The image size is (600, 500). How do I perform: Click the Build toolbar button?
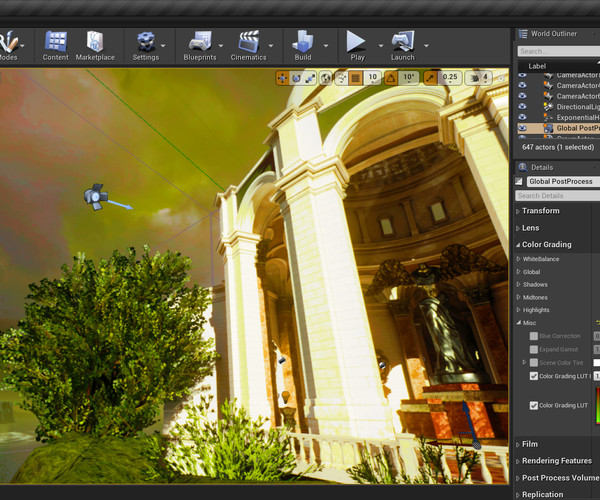point(303,46)
